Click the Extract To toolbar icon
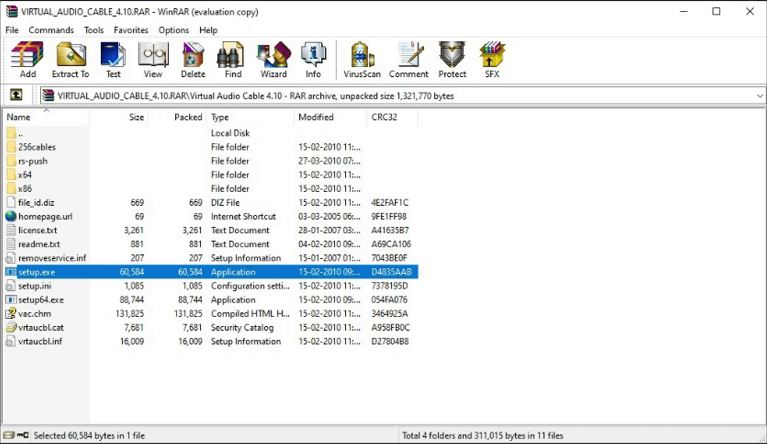767x444 pixels. [x=70, y=60]
